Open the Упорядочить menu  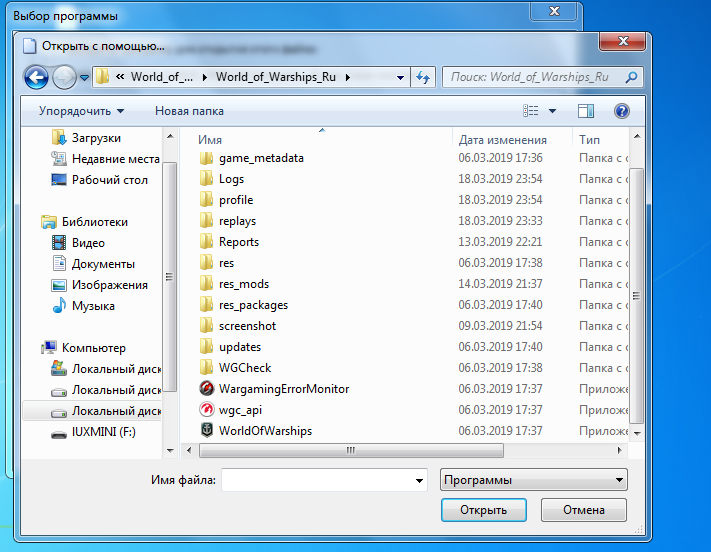coord(81,111)
